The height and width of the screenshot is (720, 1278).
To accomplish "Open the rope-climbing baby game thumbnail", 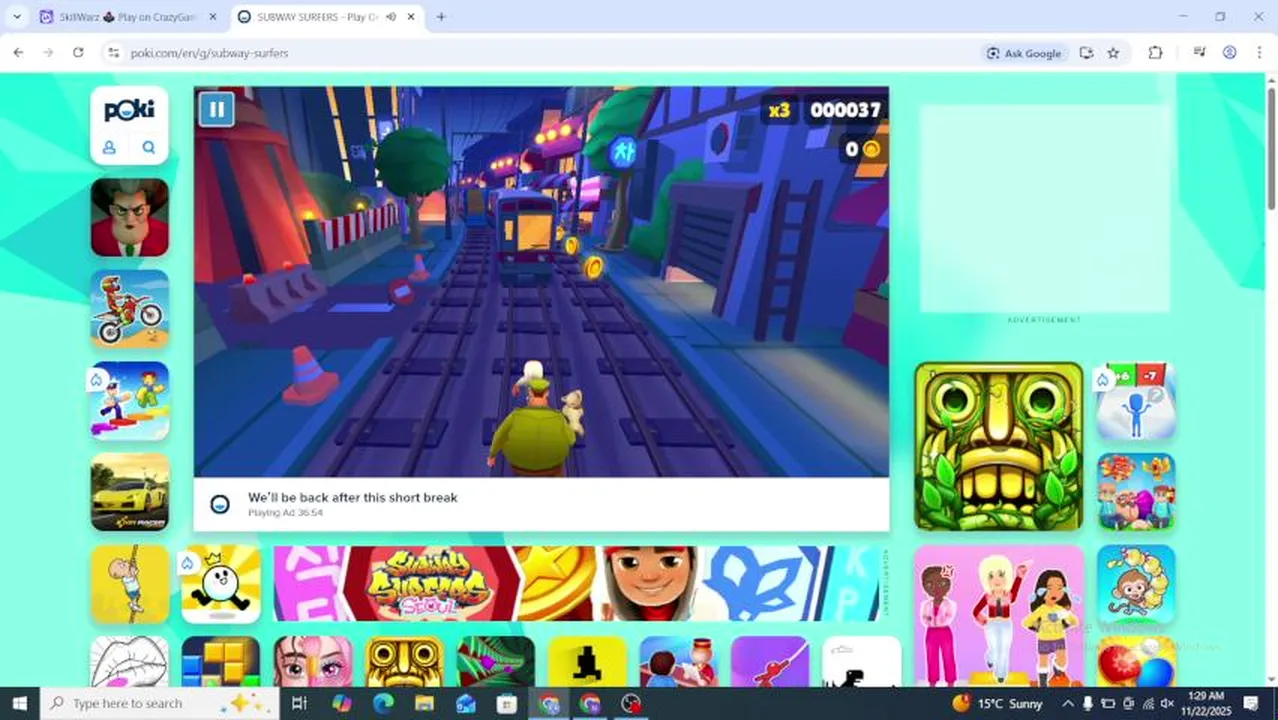I will coord(130,584).
